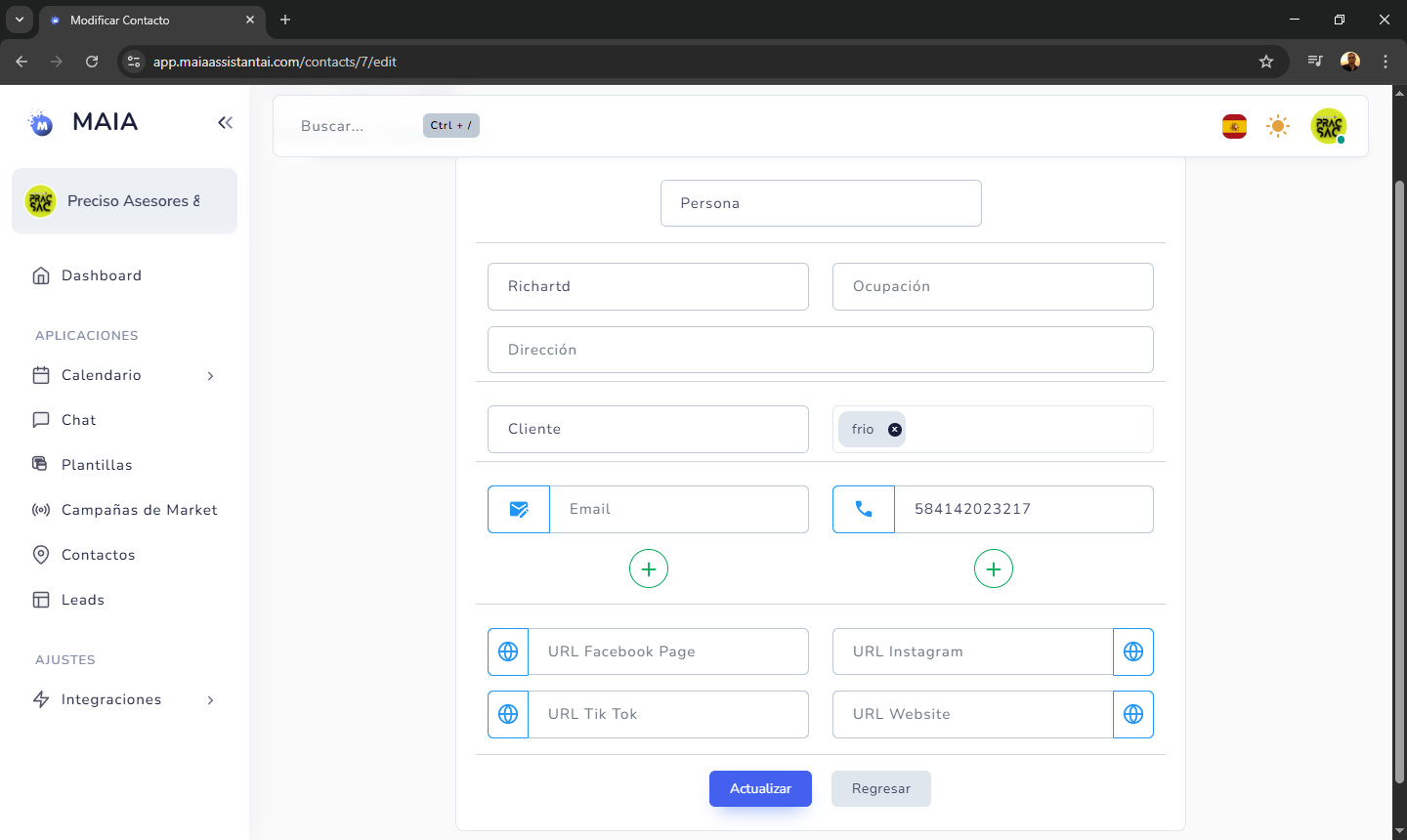Viewport: 1407px width, 840px height.
Task: Click globe icon next to Tik Tok URL
Action: [508, 714]
